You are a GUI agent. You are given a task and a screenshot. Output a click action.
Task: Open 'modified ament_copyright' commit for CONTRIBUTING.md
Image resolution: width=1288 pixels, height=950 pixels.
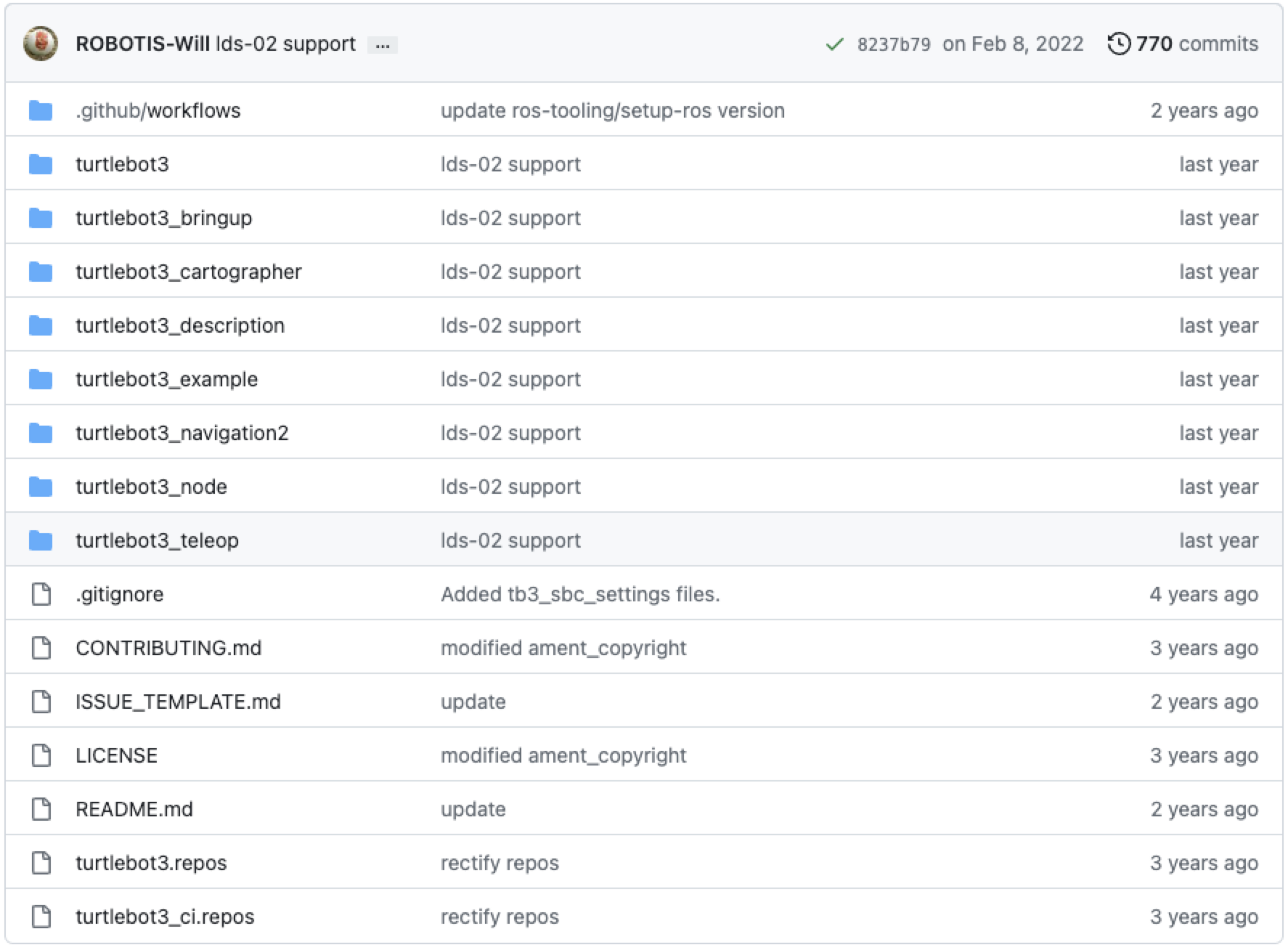[x=563, y=648]
